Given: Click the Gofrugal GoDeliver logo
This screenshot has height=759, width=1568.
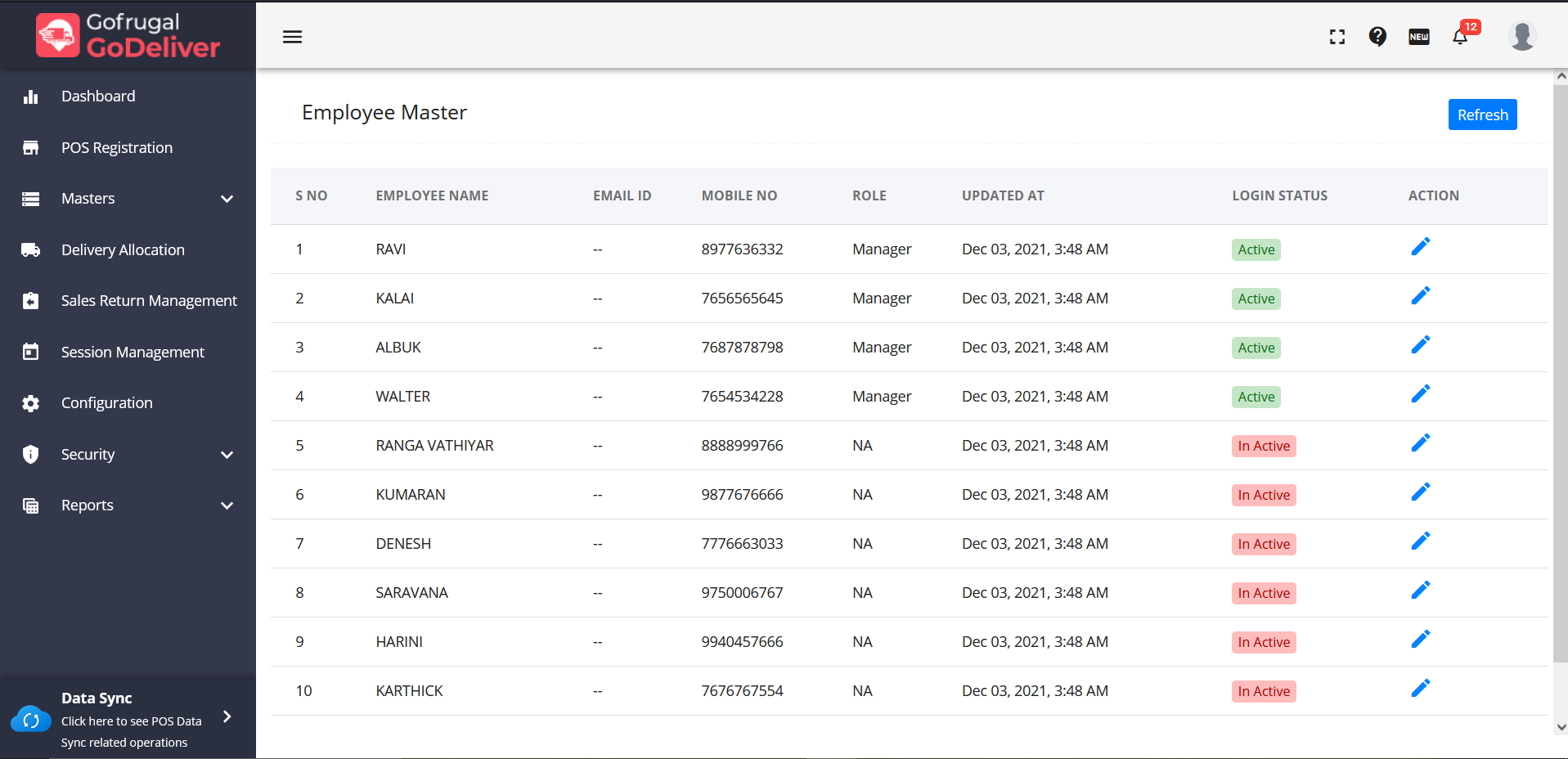Looking at the screenshot, I should click(x=128, y=35).
